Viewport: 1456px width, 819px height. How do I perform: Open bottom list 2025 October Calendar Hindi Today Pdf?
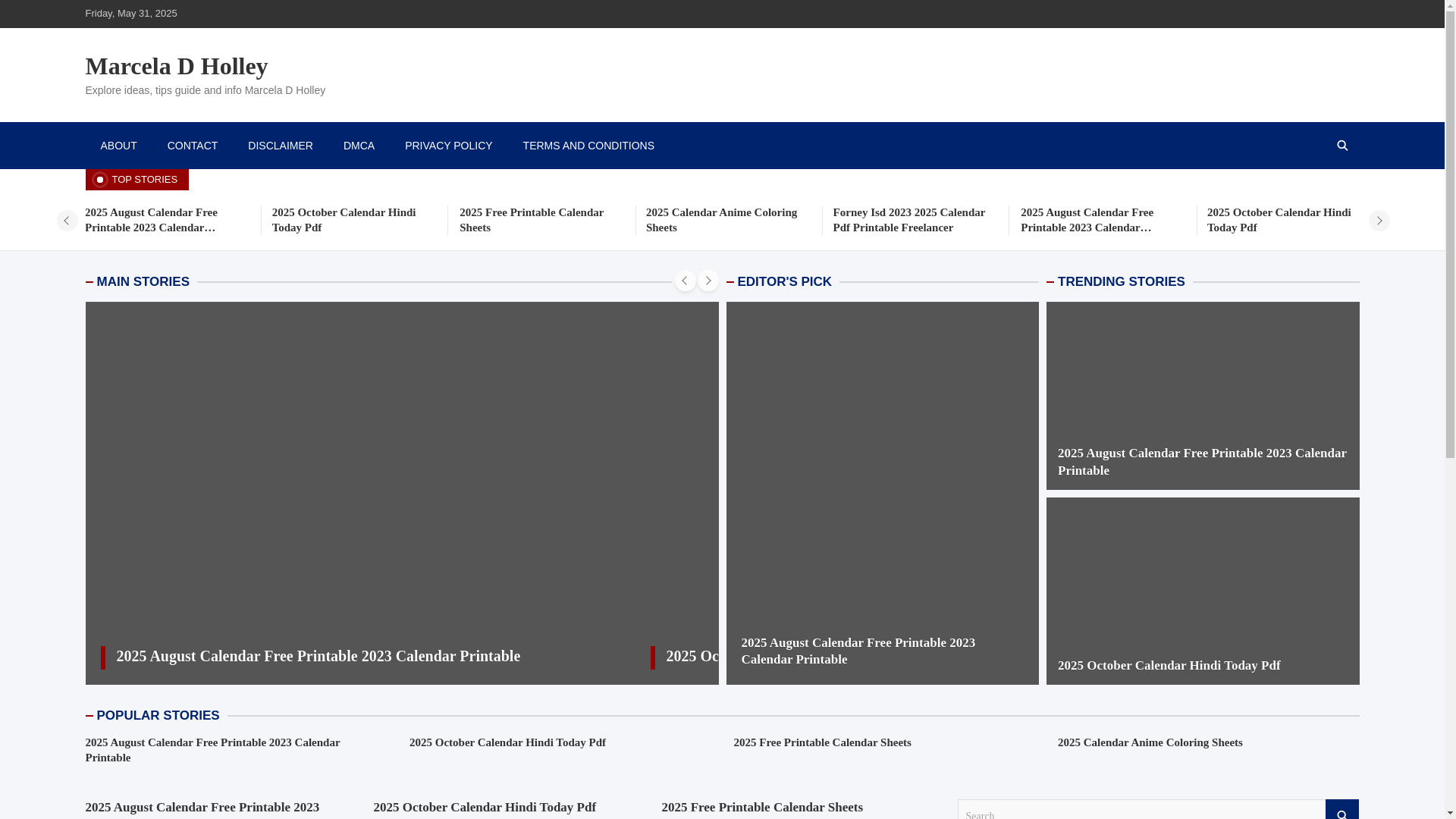[484, 807]
